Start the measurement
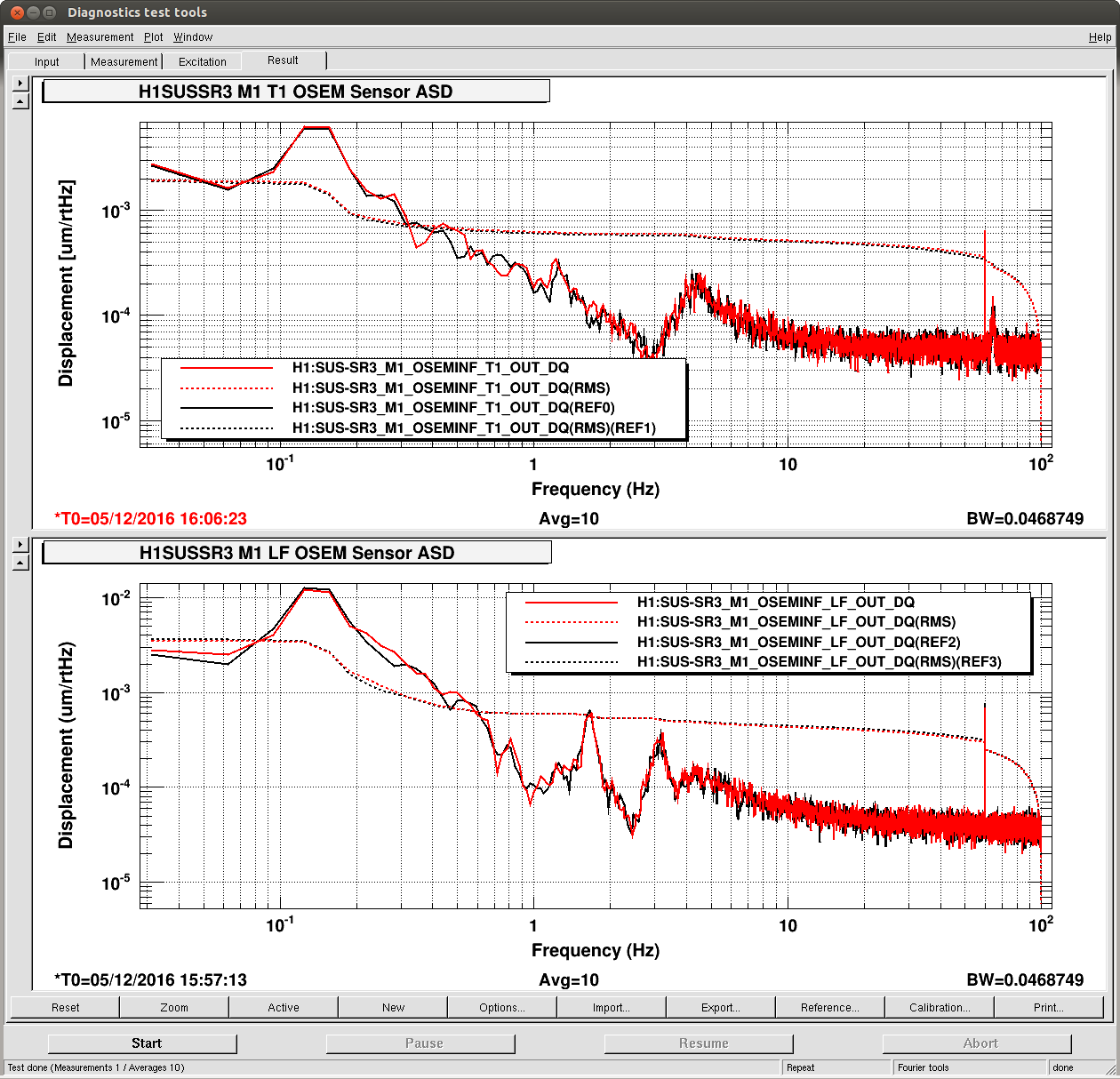The height and width of the screenshot is (1079, 1120). pos(142,1043)
